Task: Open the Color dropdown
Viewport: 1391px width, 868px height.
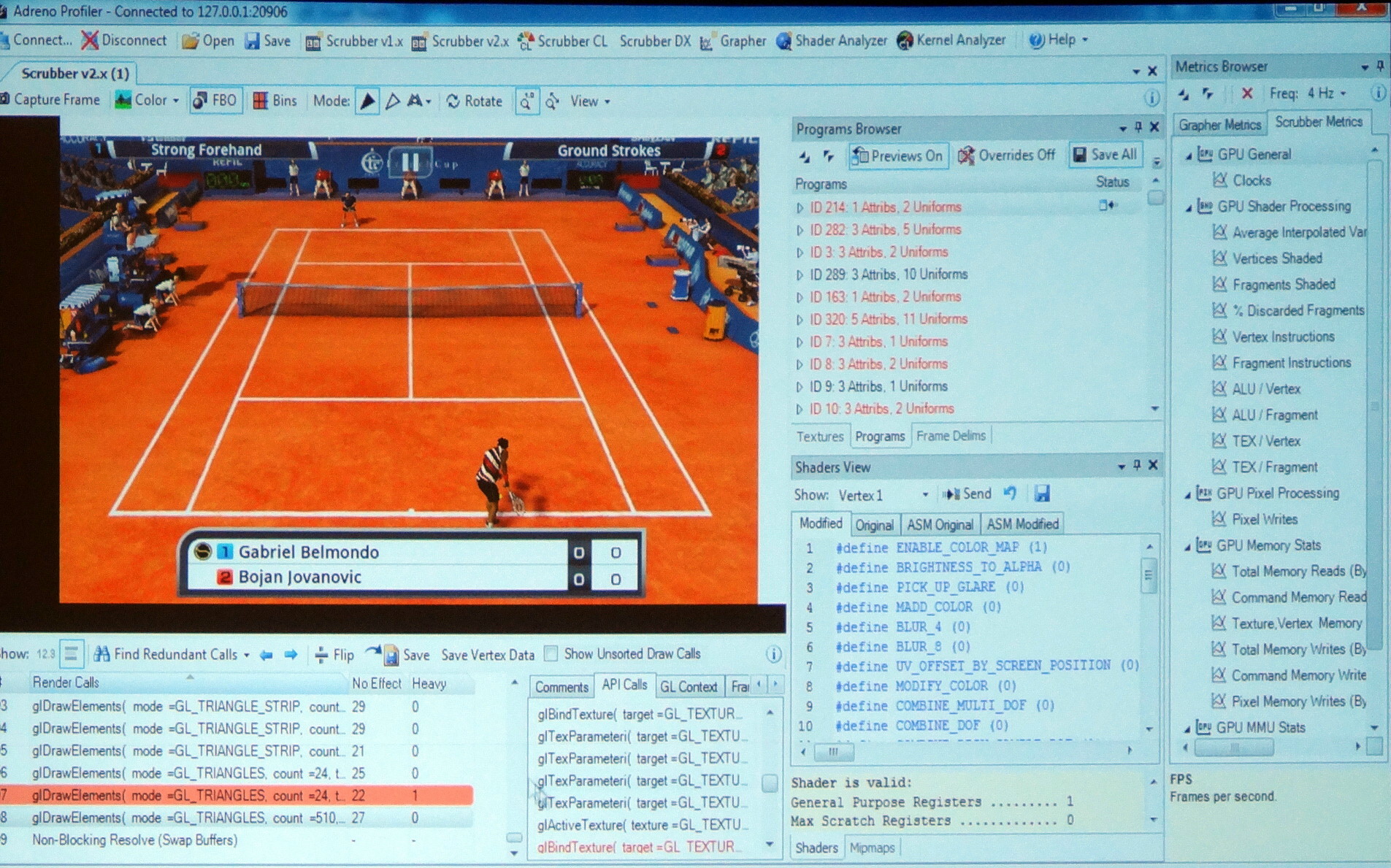Action: tap(147, 100)
